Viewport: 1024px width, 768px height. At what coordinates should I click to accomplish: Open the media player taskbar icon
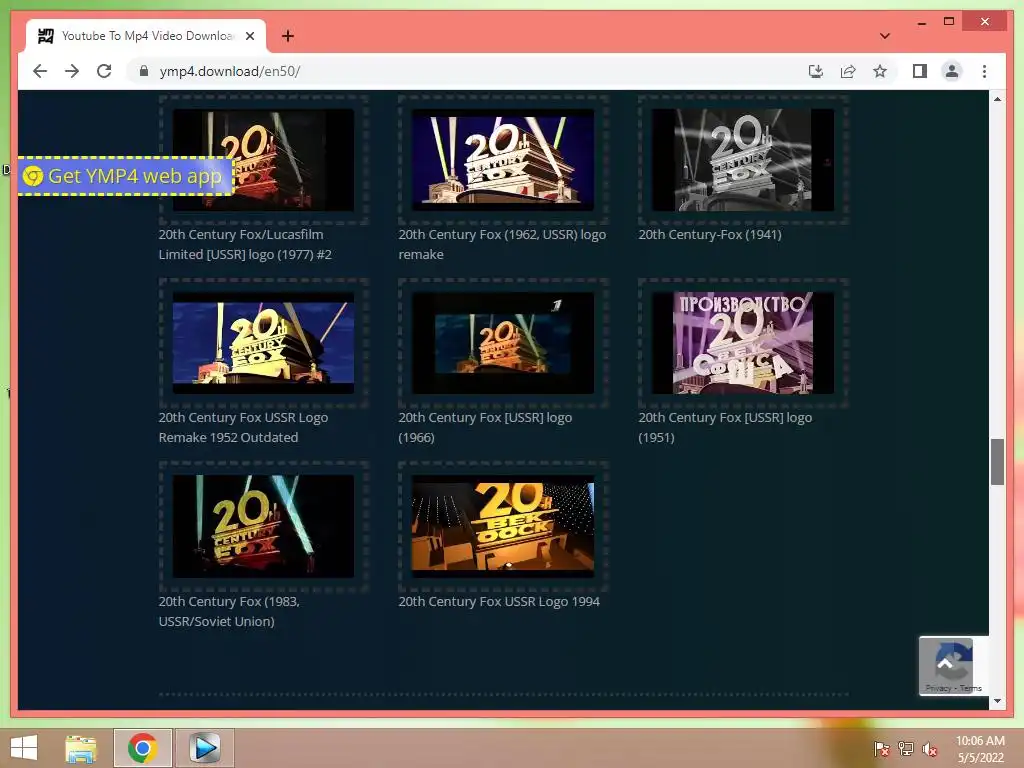click(204, 748)
